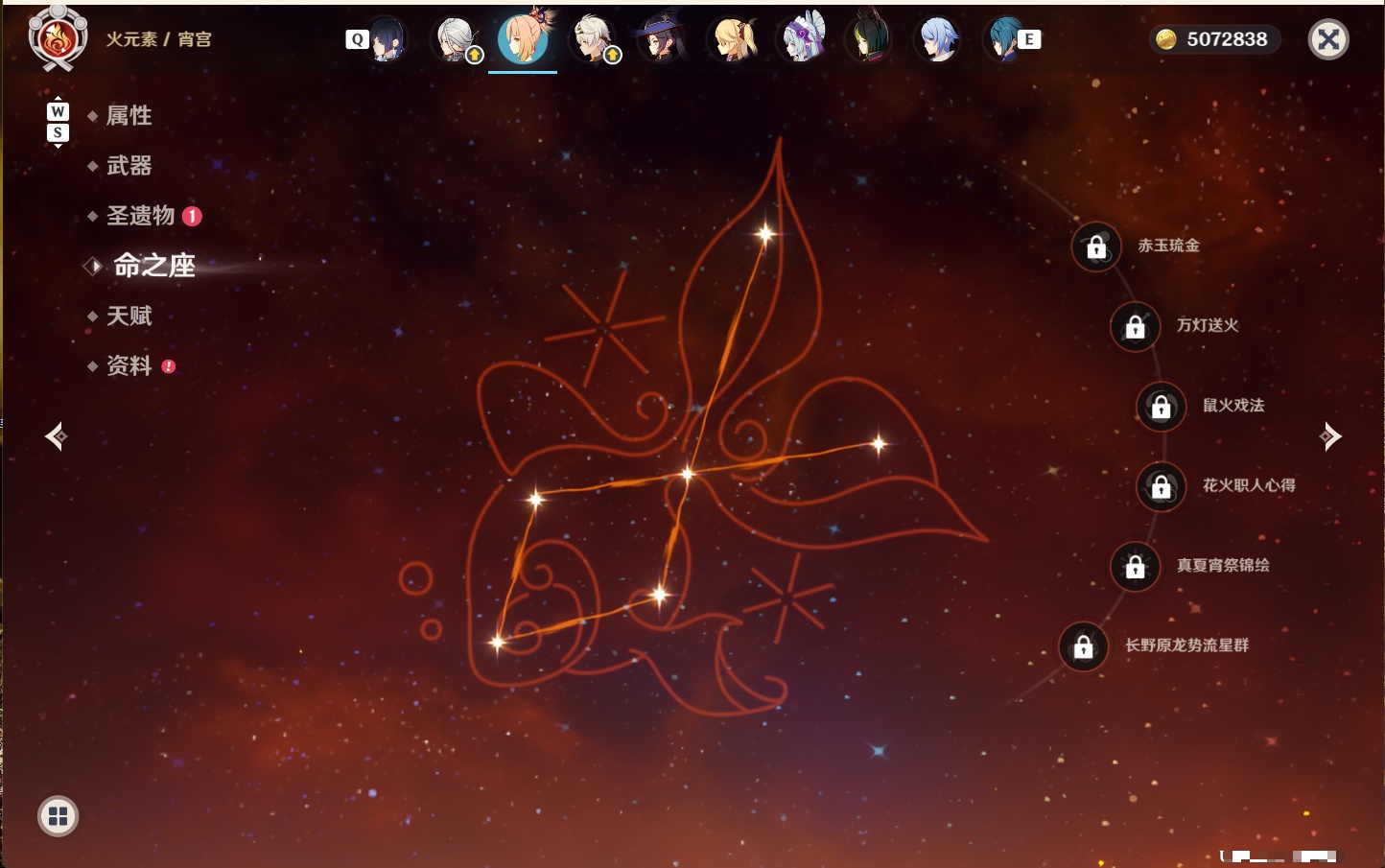Close the character screen with X

[x=1328, y=39]
